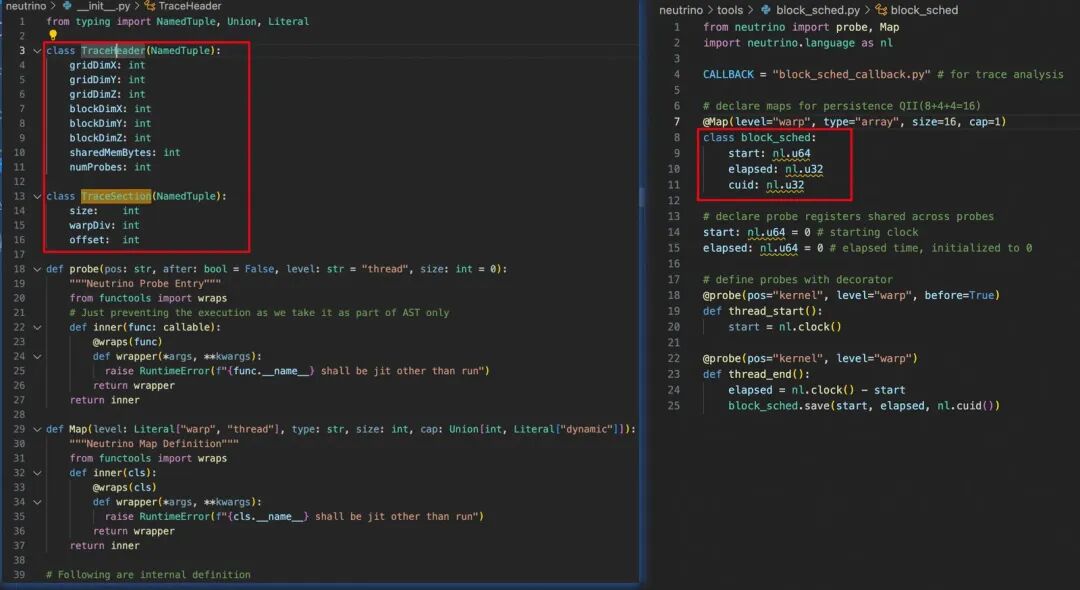Click Python file icon beside block_sched.py breadcrumb
The image size is (1080, 590).
pyautogui.click(x=765, y=10)
